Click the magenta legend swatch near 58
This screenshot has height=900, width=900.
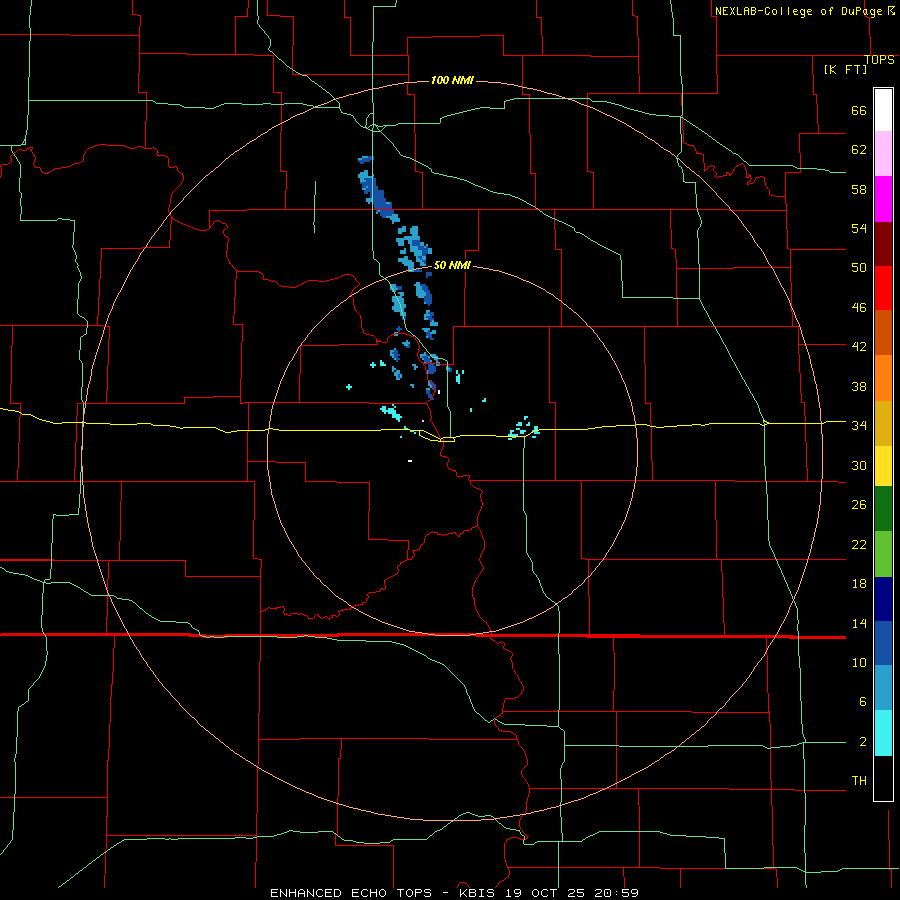pos(883,199)
